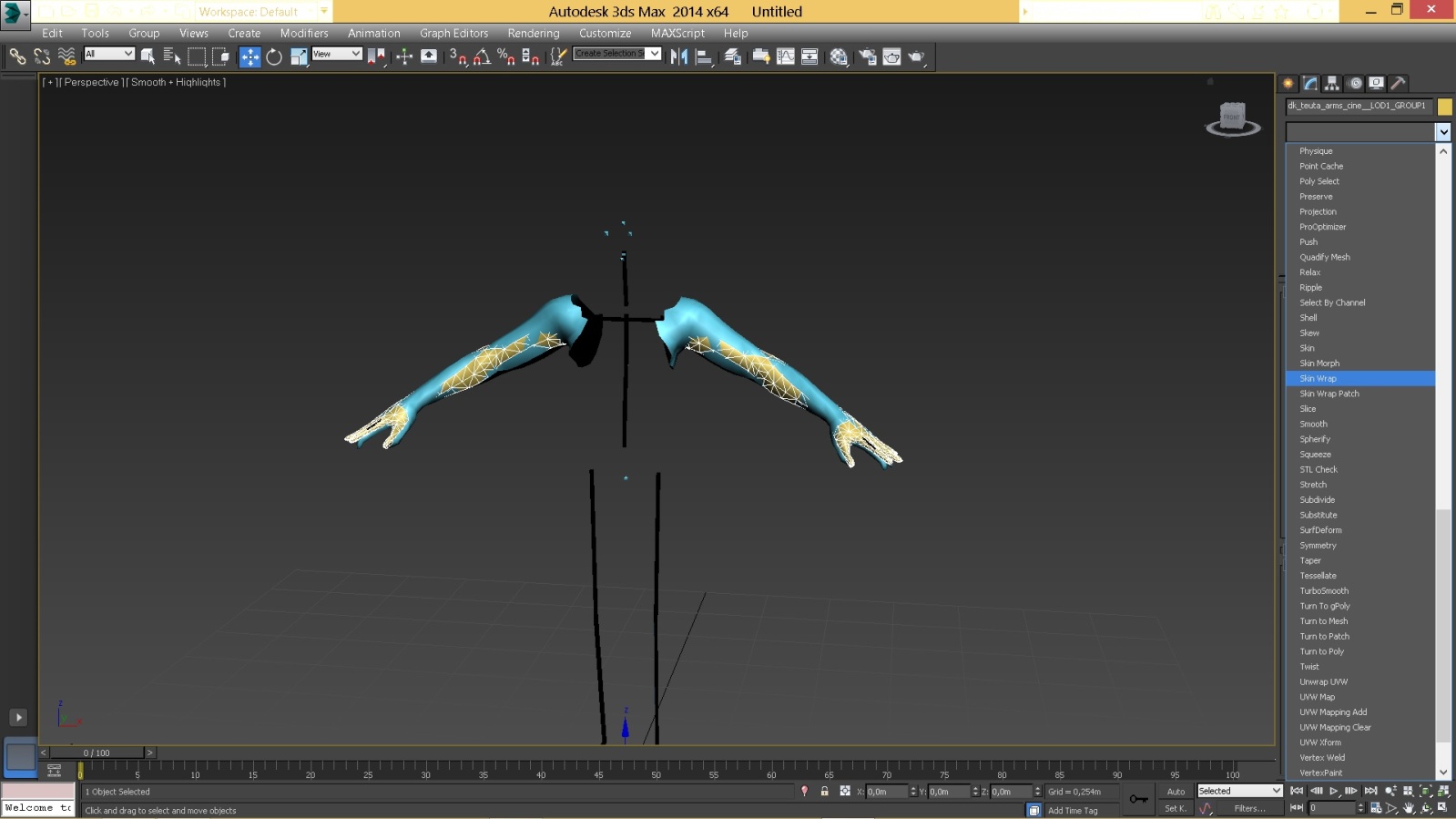Open the Rendering menu
1456x819 pixels.
tap(534, 33)
